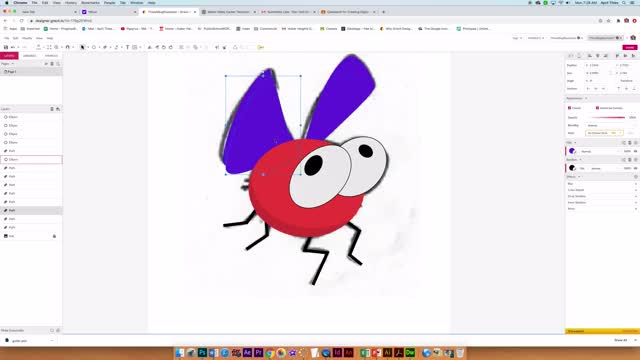
Task: Toggle fill visibility eye icon
Action: click(636, 151)
